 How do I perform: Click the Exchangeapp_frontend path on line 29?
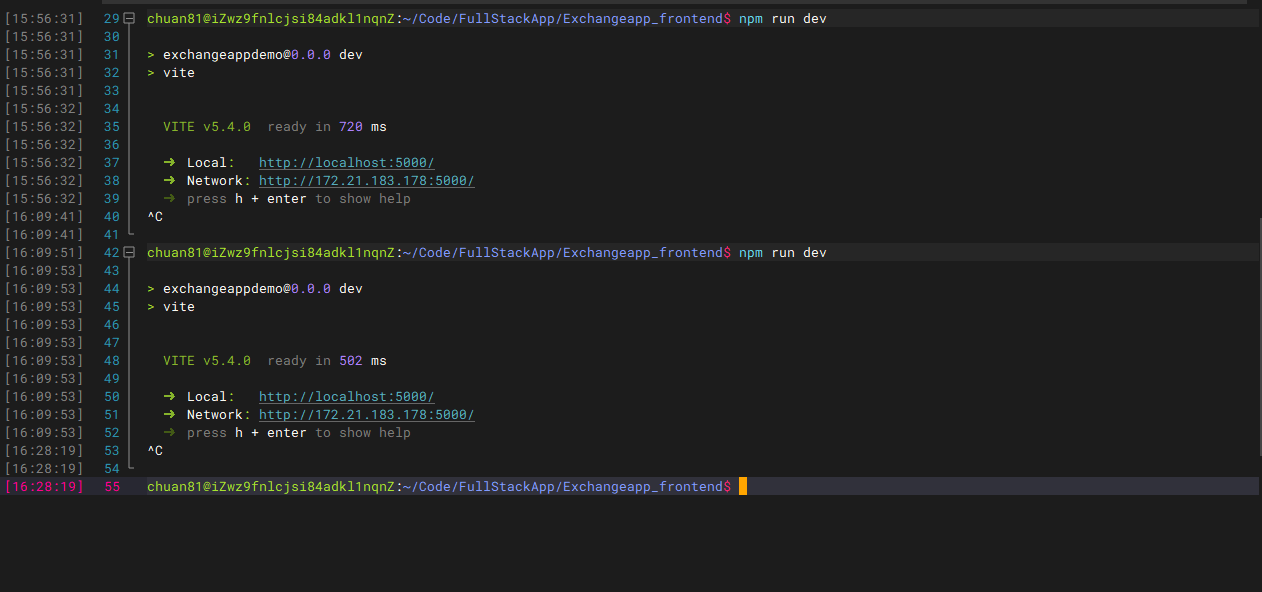(643, 19)
